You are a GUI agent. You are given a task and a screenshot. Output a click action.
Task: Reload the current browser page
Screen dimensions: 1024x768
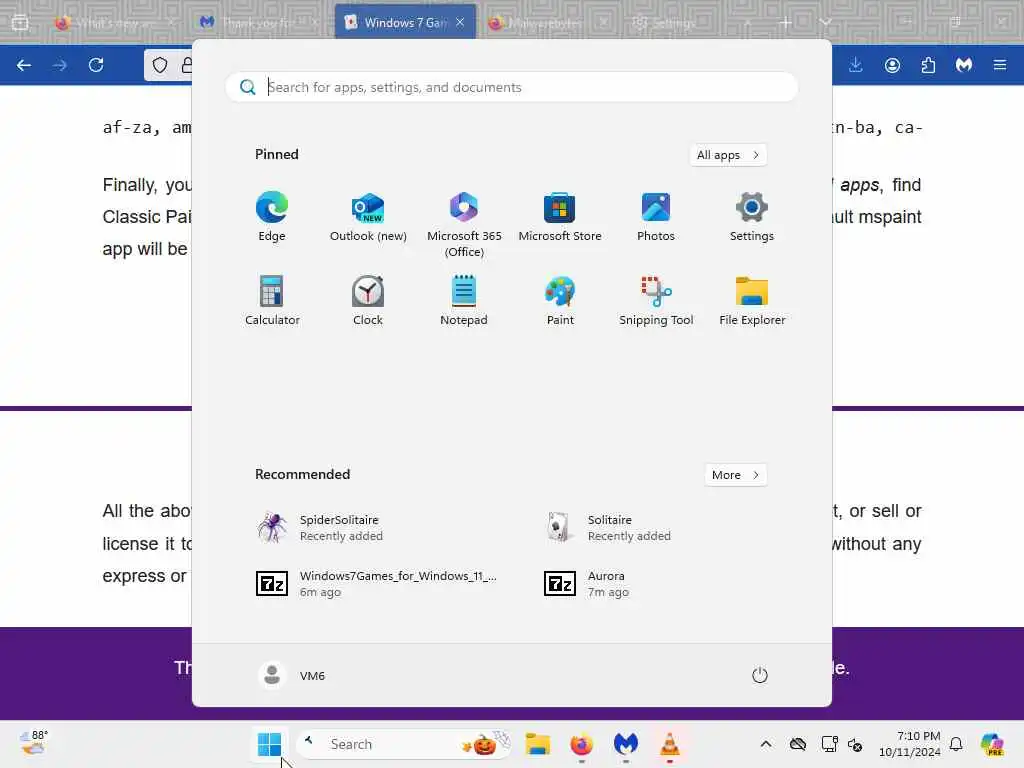click(x=96, y=65)
